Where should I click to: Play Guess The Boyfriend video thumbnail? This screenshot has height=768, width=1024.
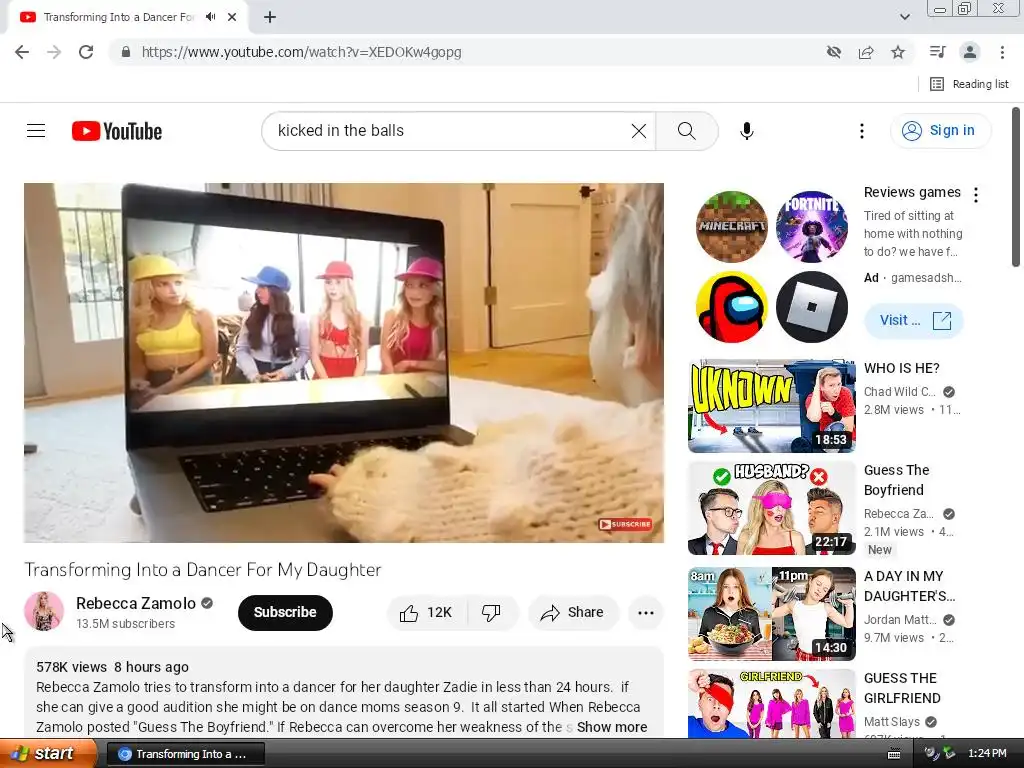click(x=771, y=507)
